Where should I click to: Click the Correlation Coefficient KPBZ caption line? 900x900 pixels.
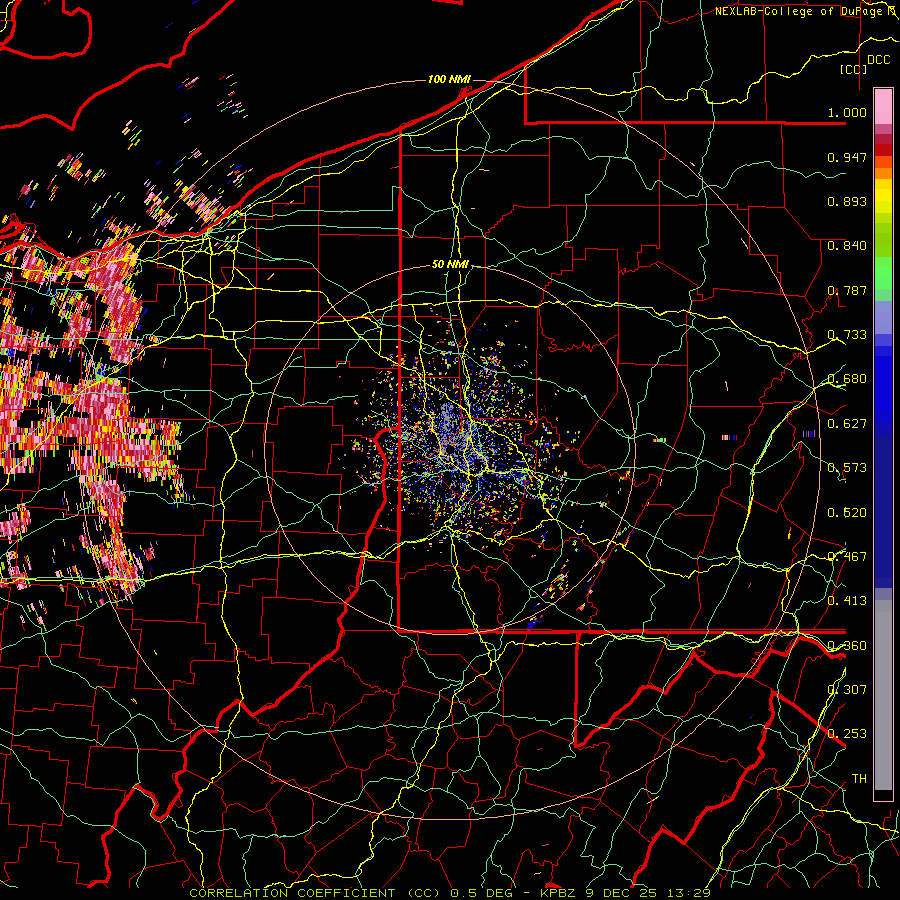tap(450, 893)
